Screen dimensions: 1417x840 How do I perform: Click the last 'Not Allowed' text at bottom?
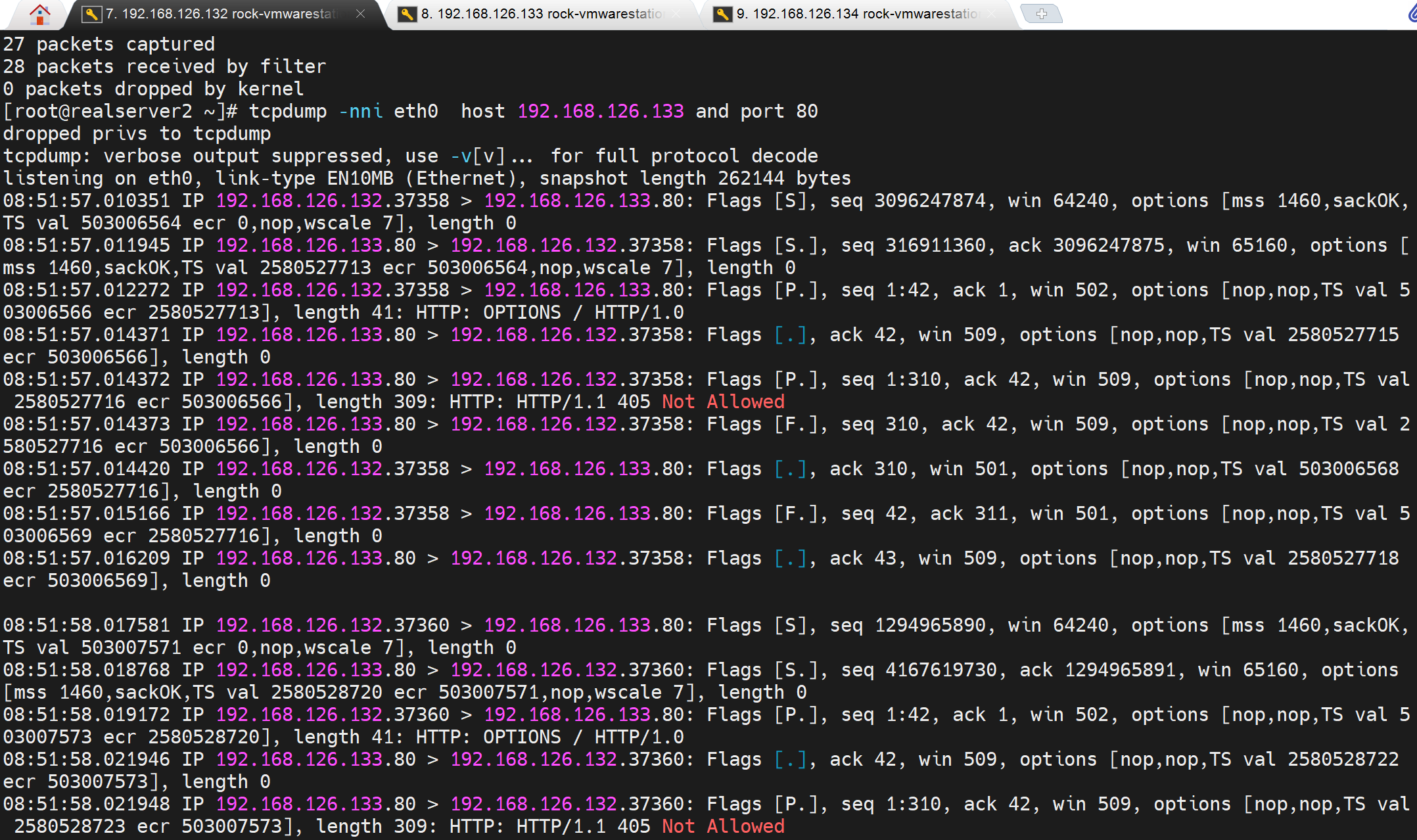(x=723, y=826)
